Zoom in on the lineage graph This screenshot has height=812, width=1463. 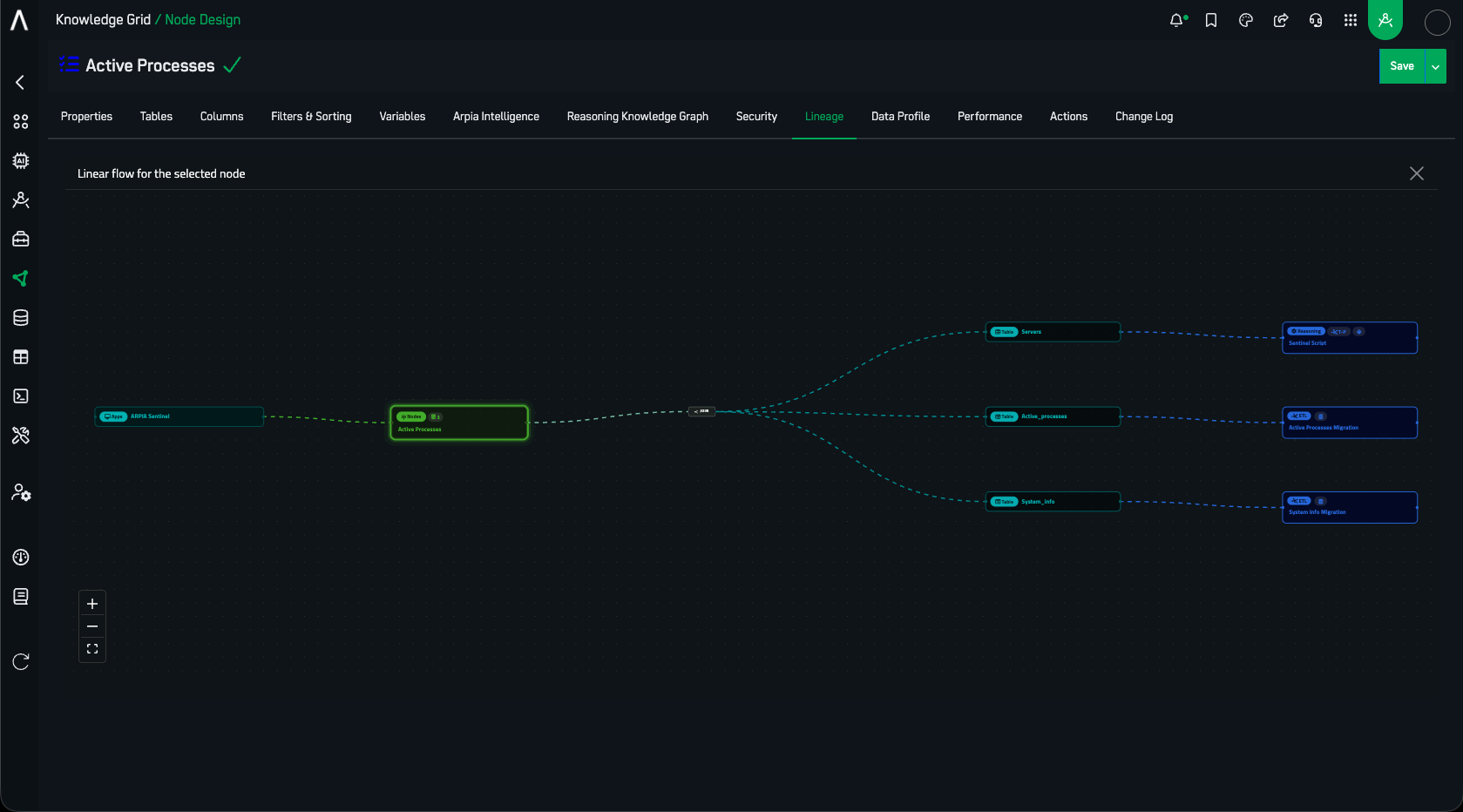92,604
